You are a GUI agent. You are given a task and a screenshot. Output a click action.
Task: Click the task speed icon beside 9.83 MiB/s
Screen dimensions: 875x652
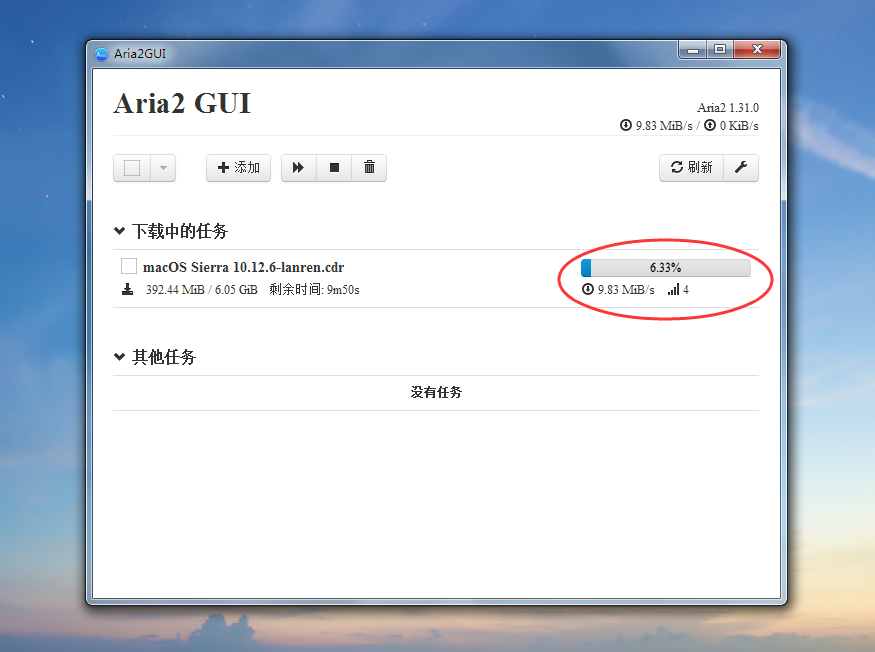coord(588,289)
